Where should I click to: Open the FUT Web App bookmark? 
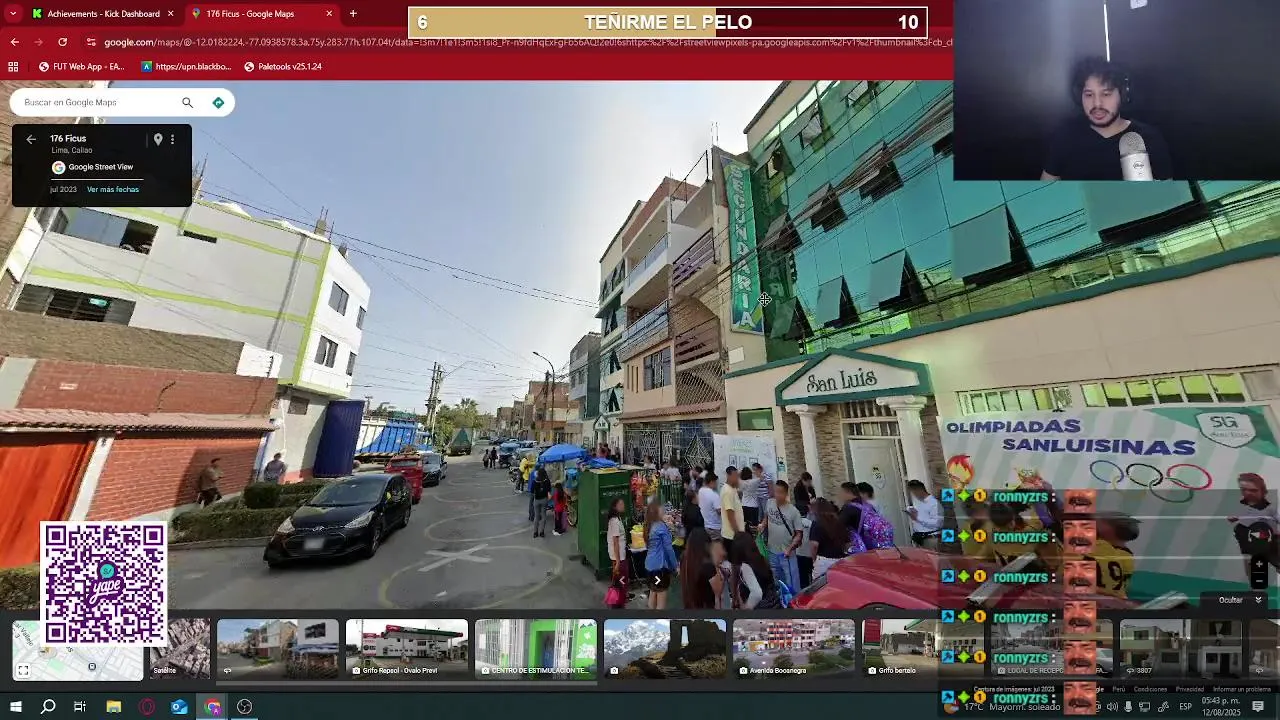pyautogui.click(x=81, y=66)
